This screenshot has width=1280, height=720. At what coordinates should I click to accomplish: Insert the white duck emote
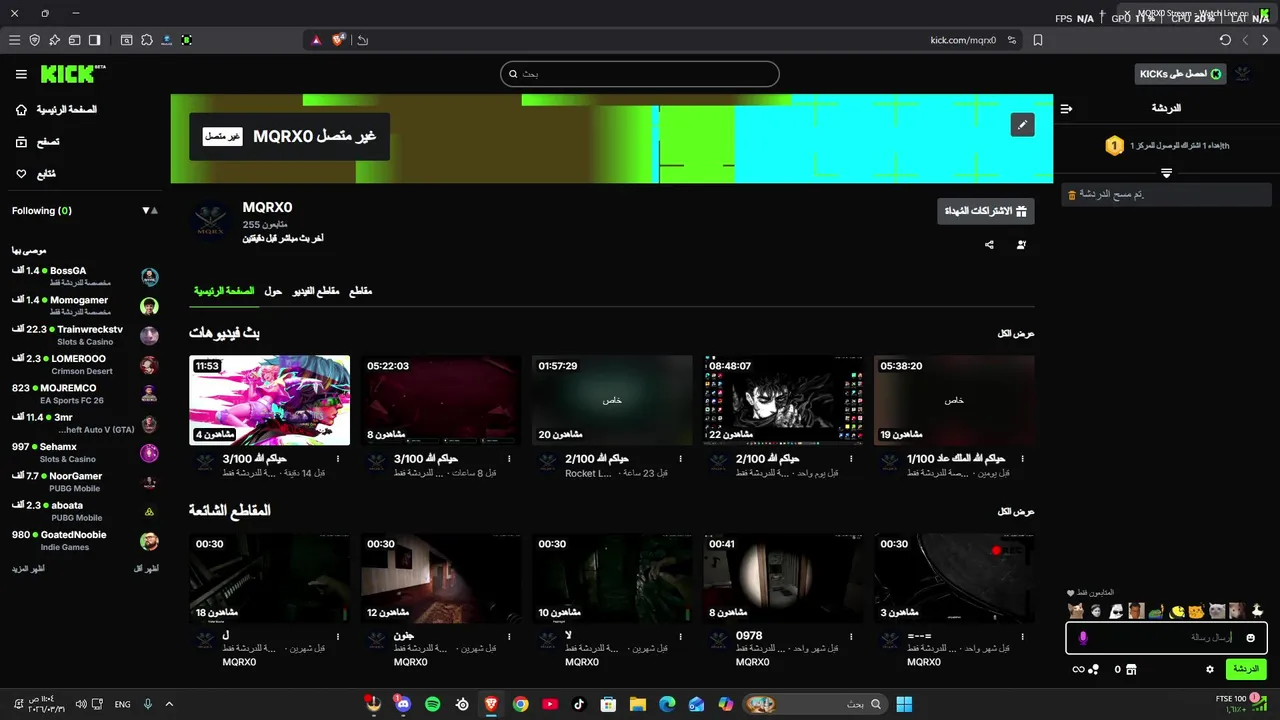coord(1258,611)
